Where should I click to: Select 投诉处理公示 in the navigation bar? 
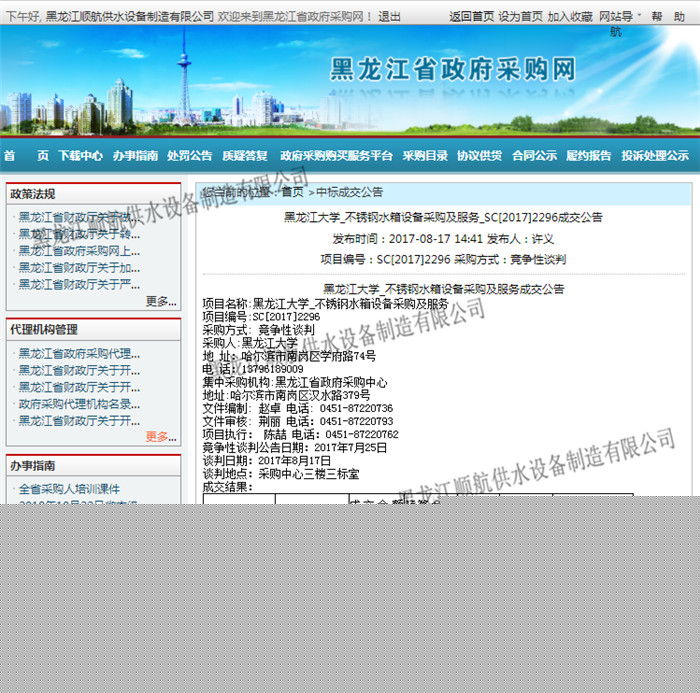click(654, 156)
